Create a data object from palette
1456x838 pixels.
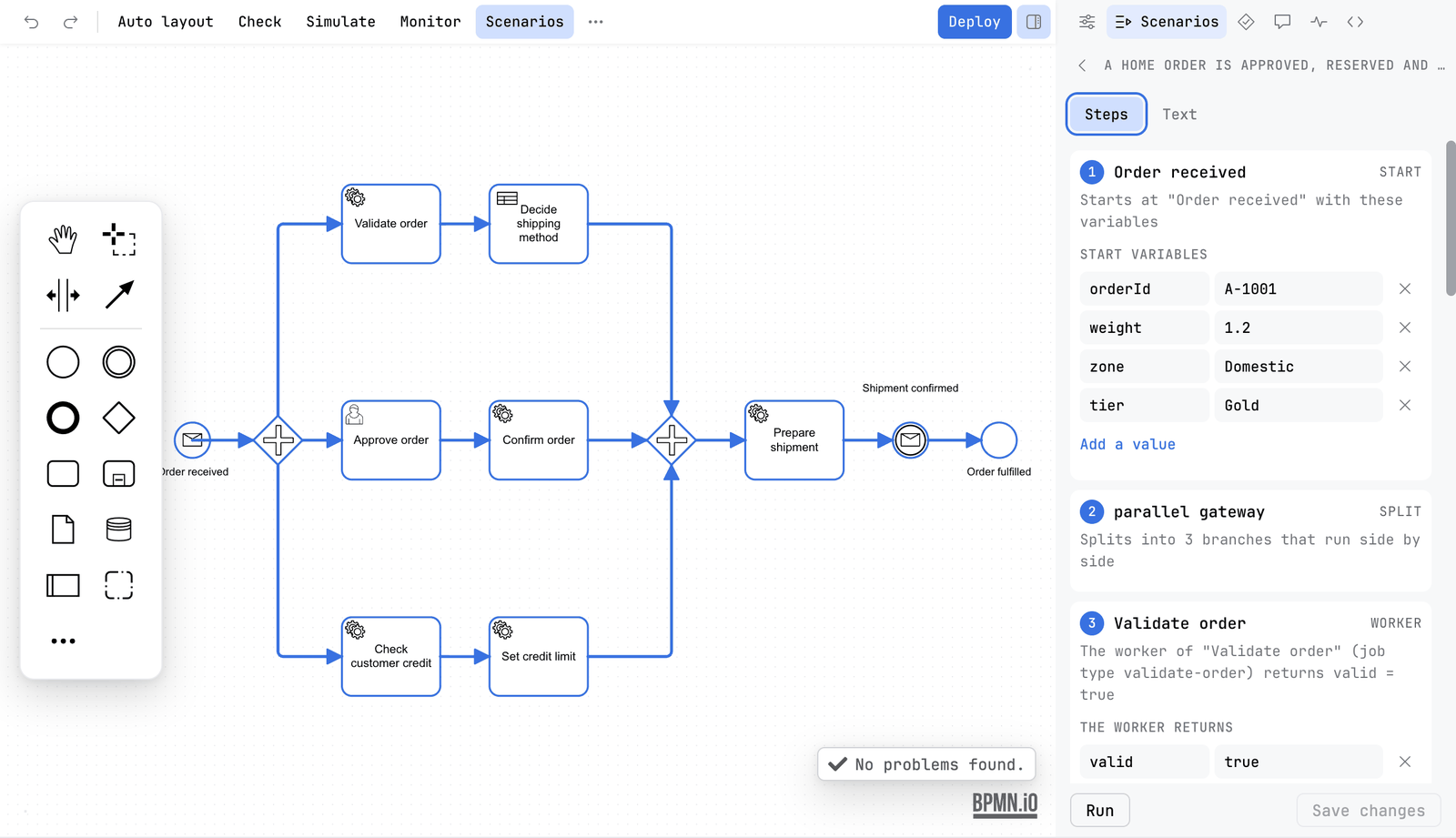(63, 530)
